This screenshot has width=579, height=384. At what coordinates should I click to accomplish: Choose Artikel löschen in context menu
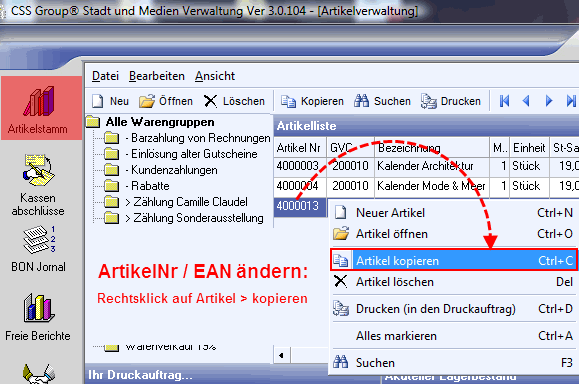[453, 282]
